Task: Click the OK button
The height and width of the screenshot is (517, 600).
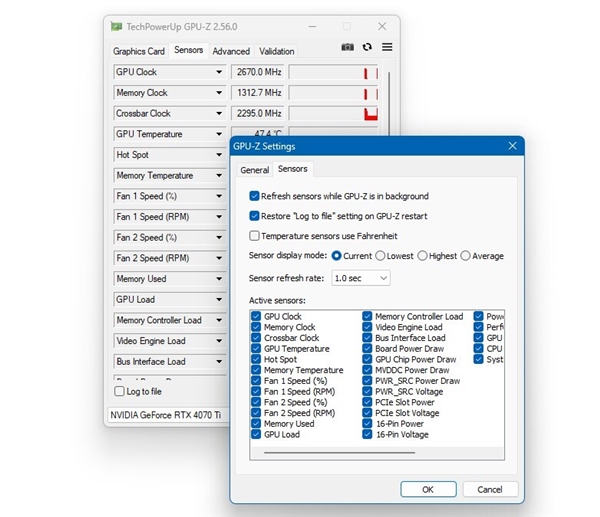Action: click(427, 489)
